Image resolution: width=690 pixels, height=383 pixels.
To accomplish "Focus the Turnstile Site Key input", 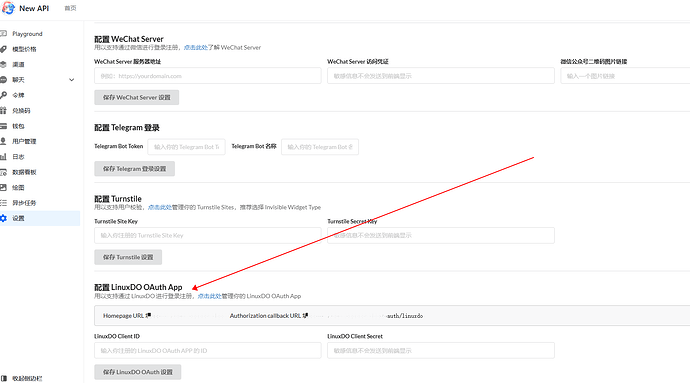I will (x=208, y=236).
